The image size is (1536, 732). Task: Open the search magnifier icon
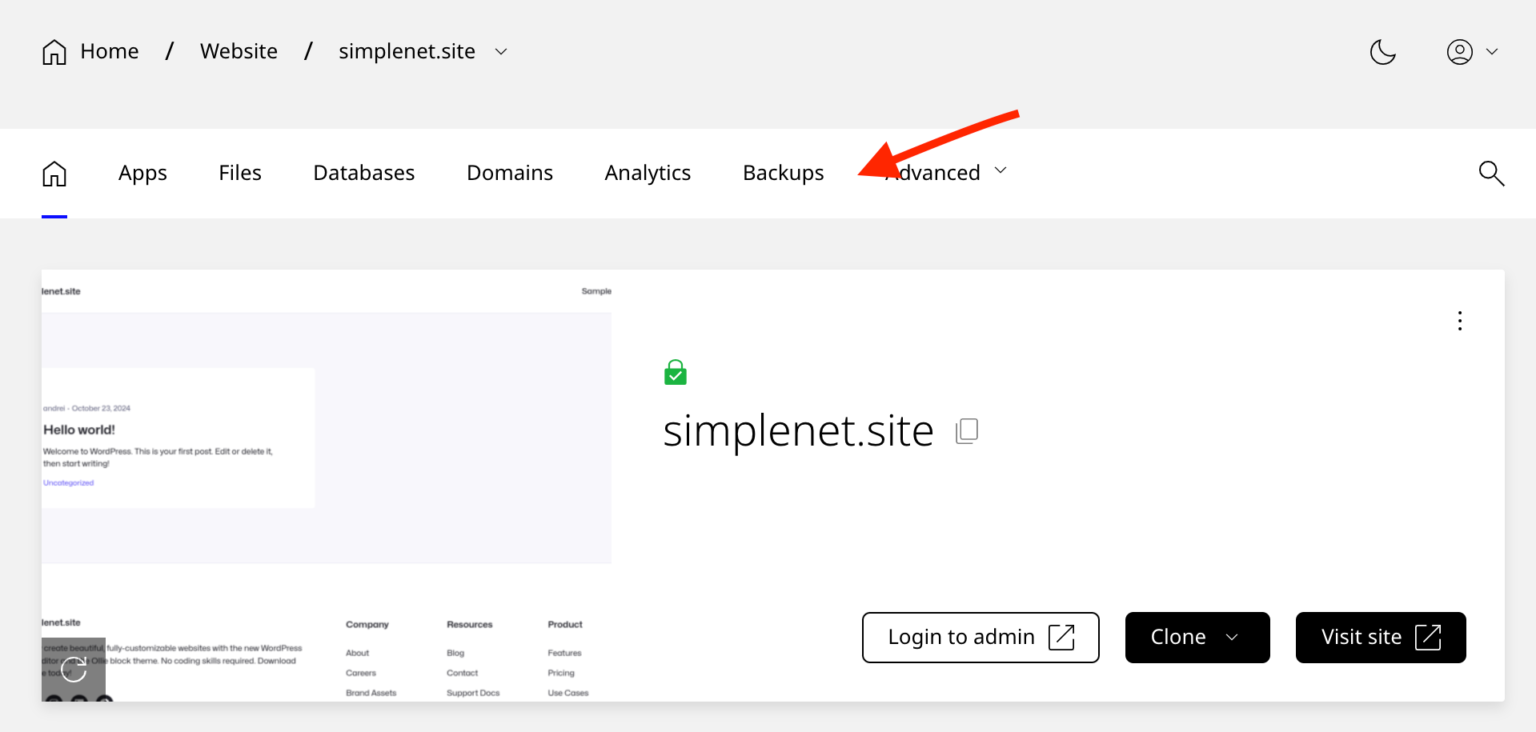pos(1491,173)
